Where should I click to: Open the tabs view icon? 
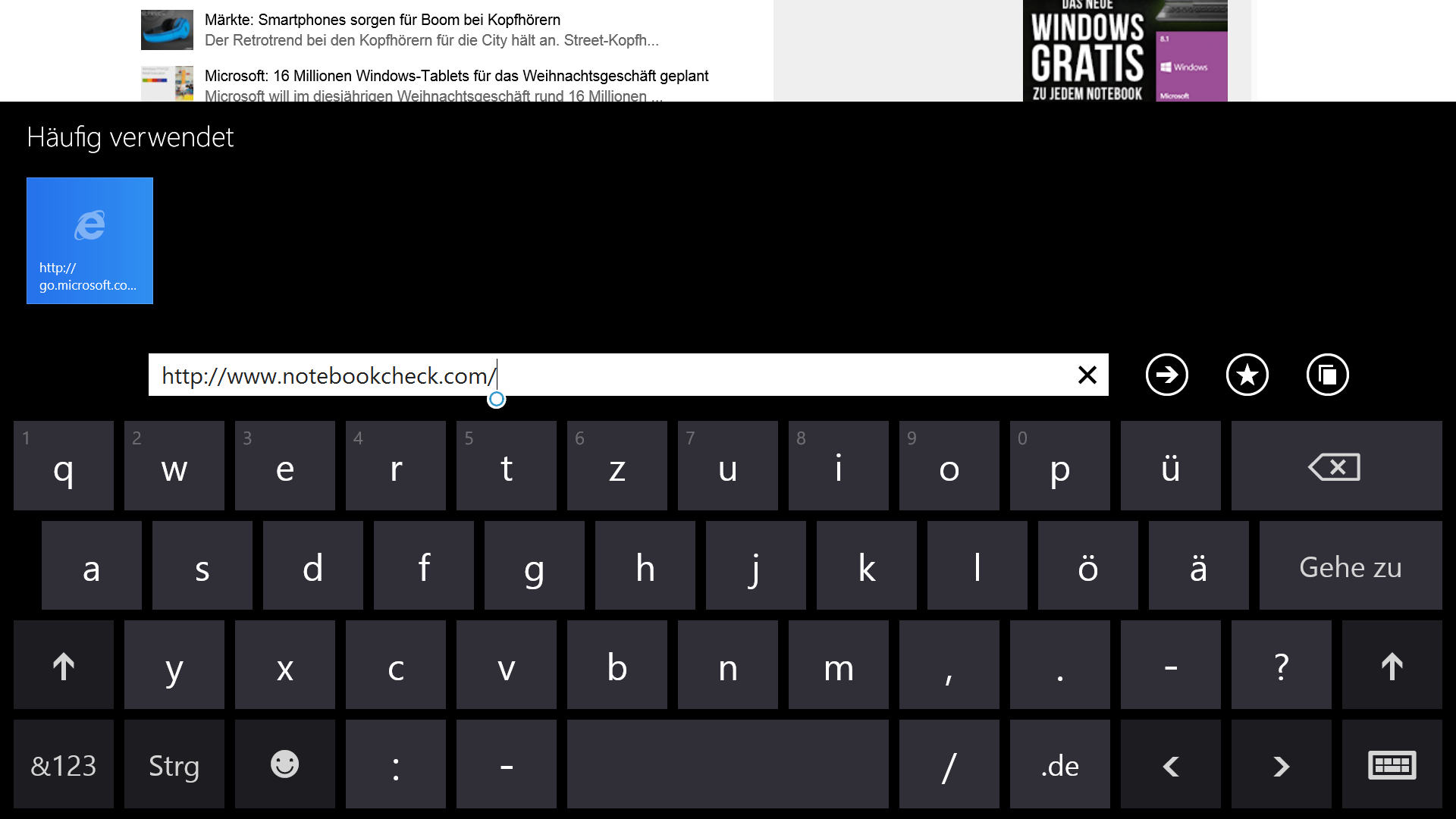[1327, 375]
